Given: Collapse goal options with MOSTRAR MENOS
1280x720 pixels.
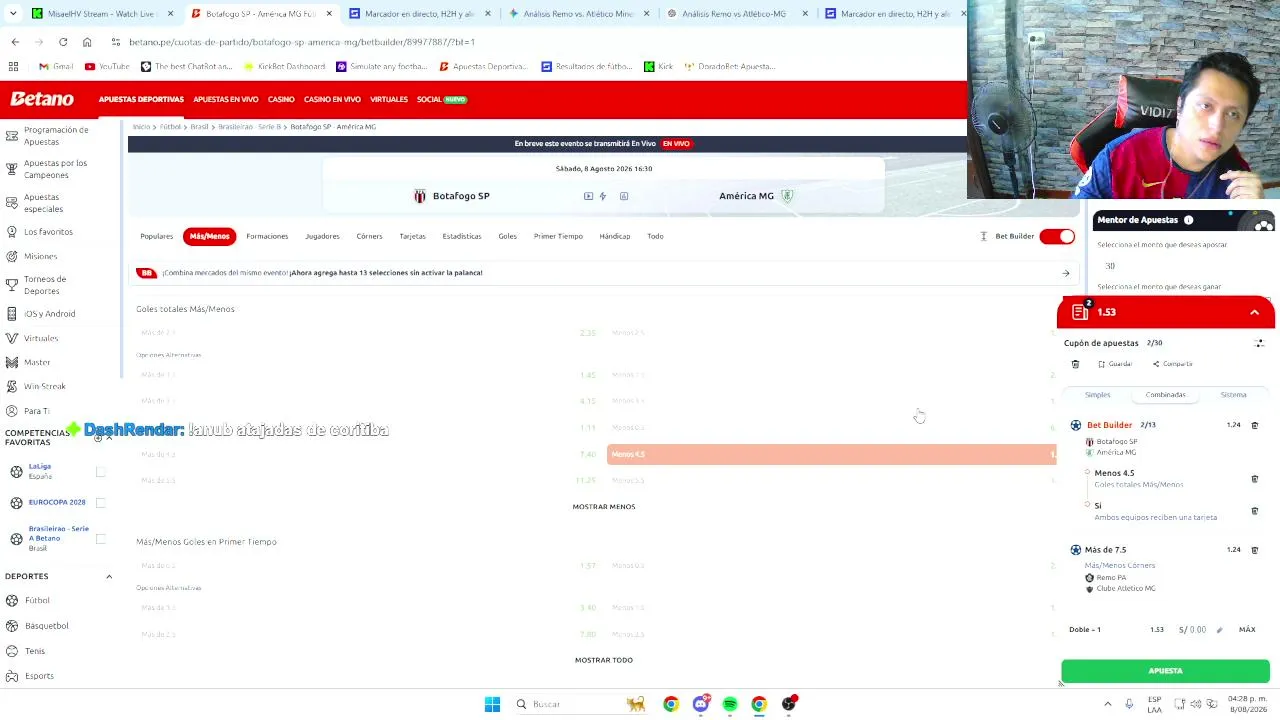Looking at the screenshot, I should point(604,507).
